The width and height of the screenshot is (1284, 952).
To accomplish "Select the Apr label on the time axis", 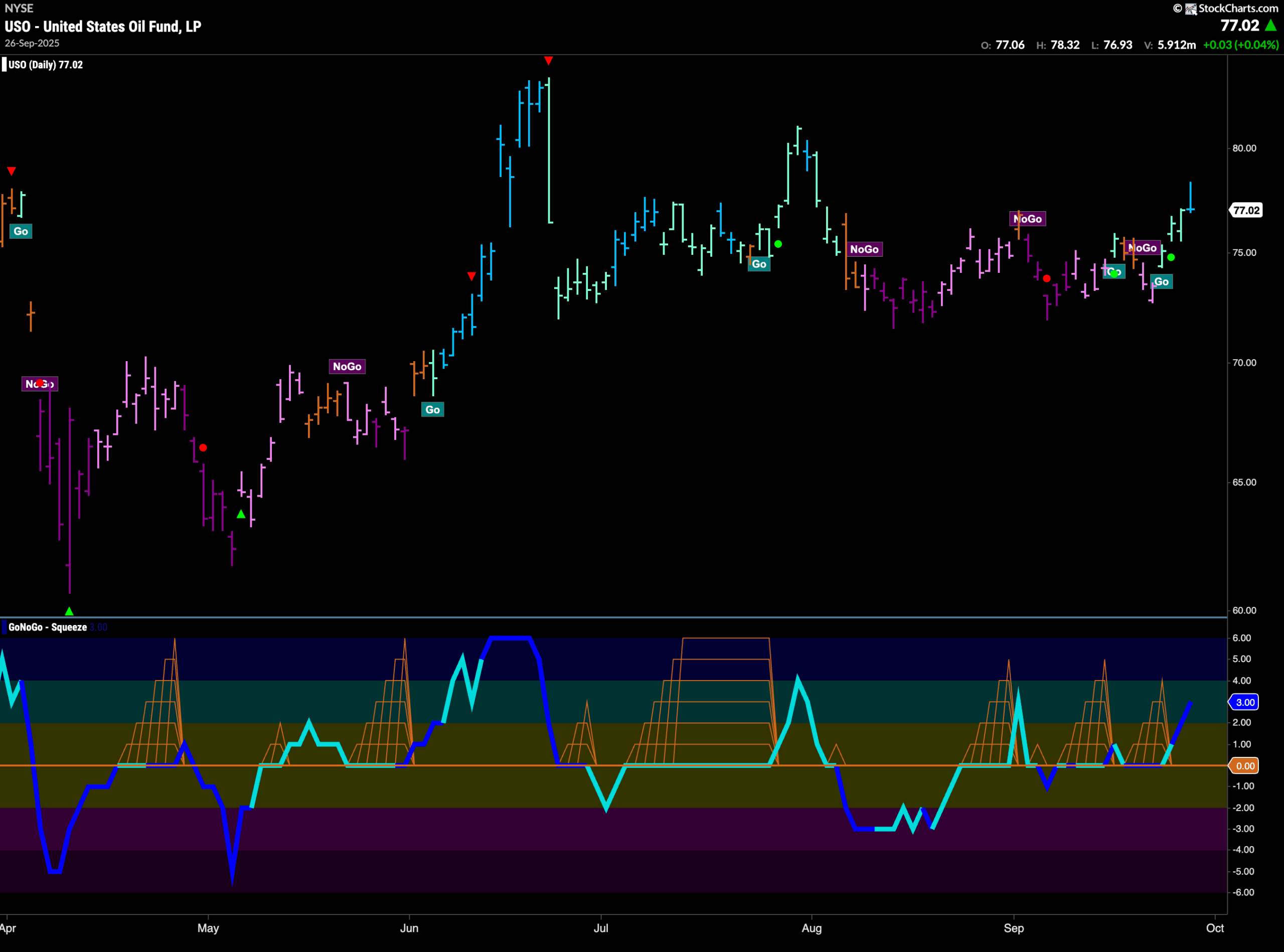I will coord(8,928).
